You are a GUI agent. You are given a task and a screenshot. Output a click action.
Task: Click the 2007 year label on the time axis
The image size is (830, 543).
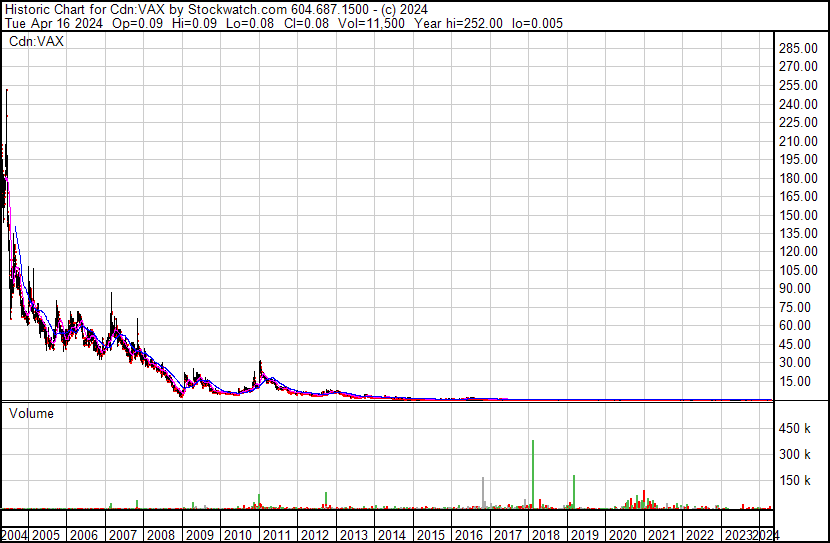pos(123,535)
